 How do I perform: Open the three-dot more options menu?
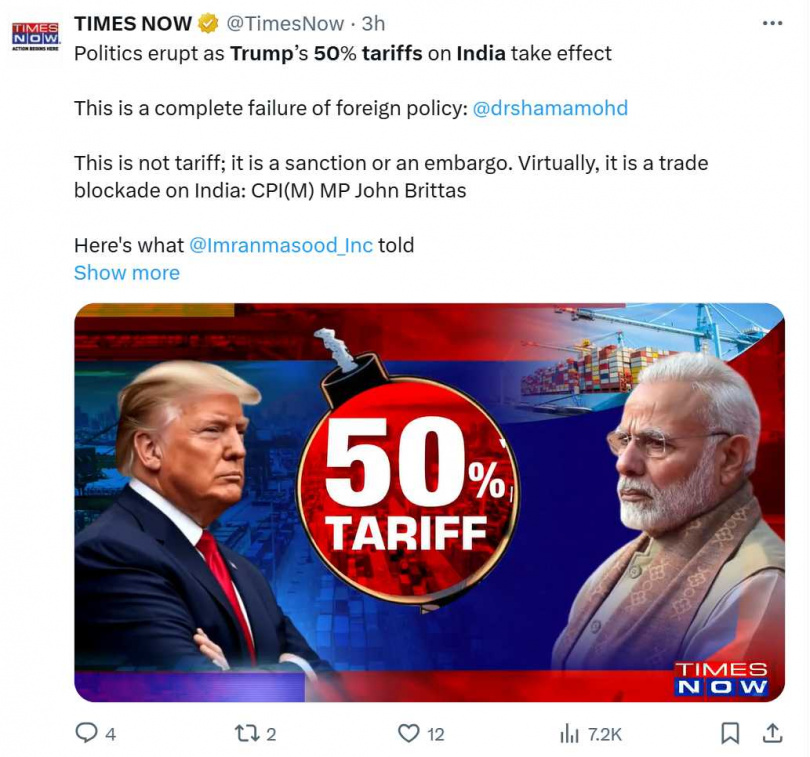point(772,23)
